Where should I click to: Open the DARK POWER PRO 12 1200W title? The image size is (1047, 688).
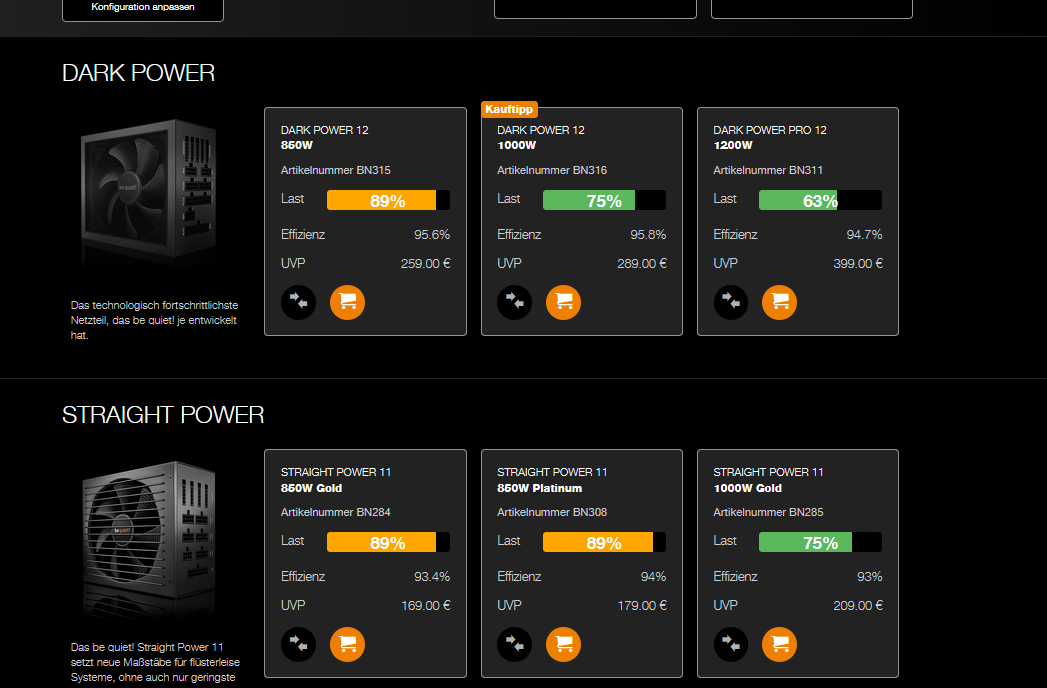coord(770,138)
